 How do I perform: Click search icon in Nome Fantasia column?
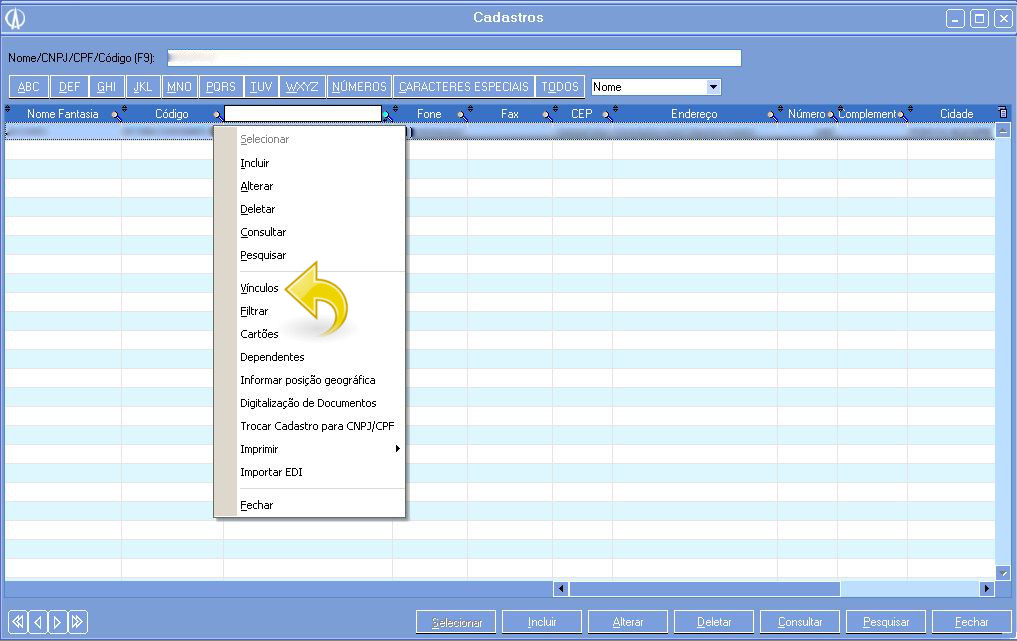pyautogui.click(x=115, y=115)
